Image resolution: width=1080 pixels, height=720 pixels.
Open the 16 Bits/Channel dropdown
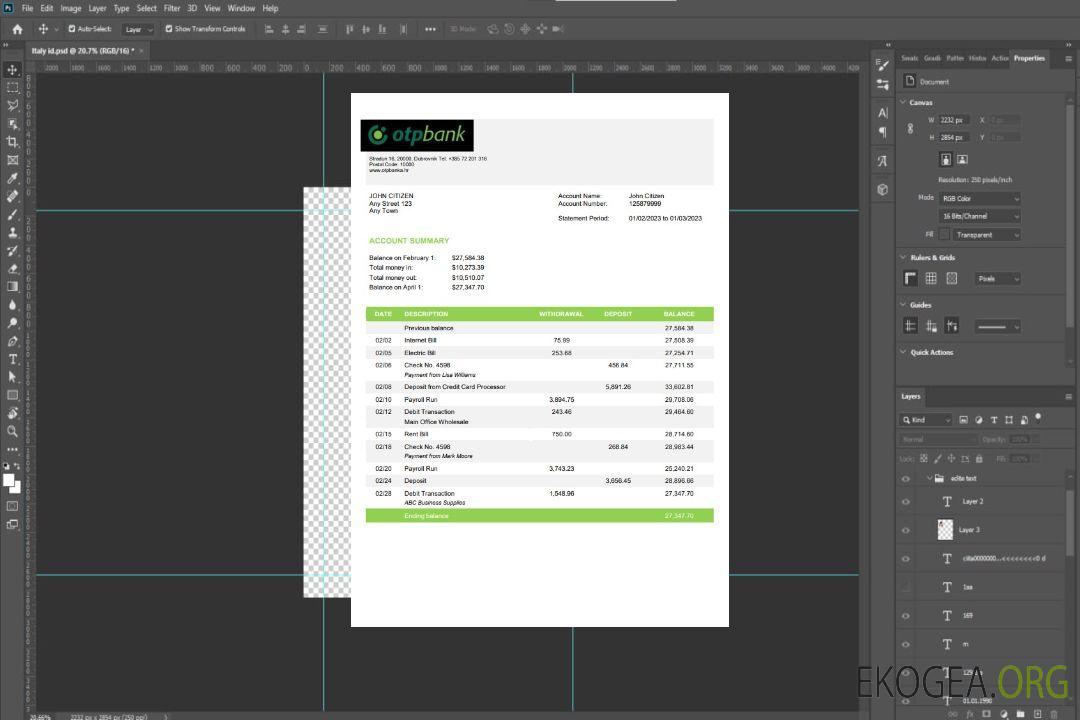[x=979, y=216]
